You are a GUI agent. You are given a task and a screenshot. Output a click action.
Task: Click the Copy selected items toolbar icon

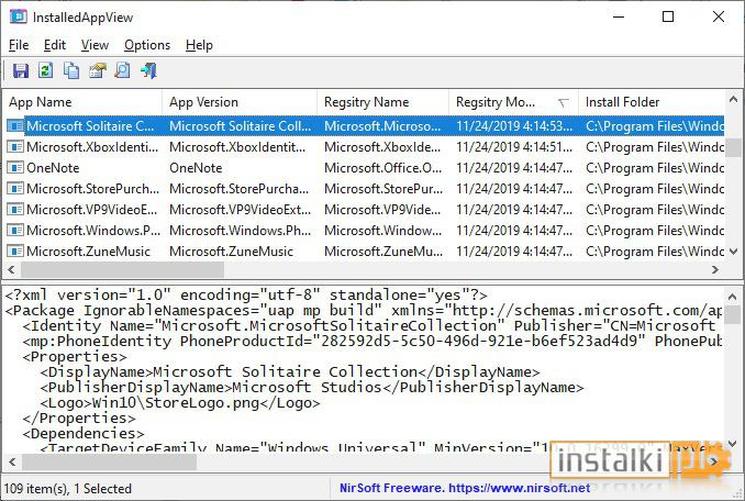72,71
